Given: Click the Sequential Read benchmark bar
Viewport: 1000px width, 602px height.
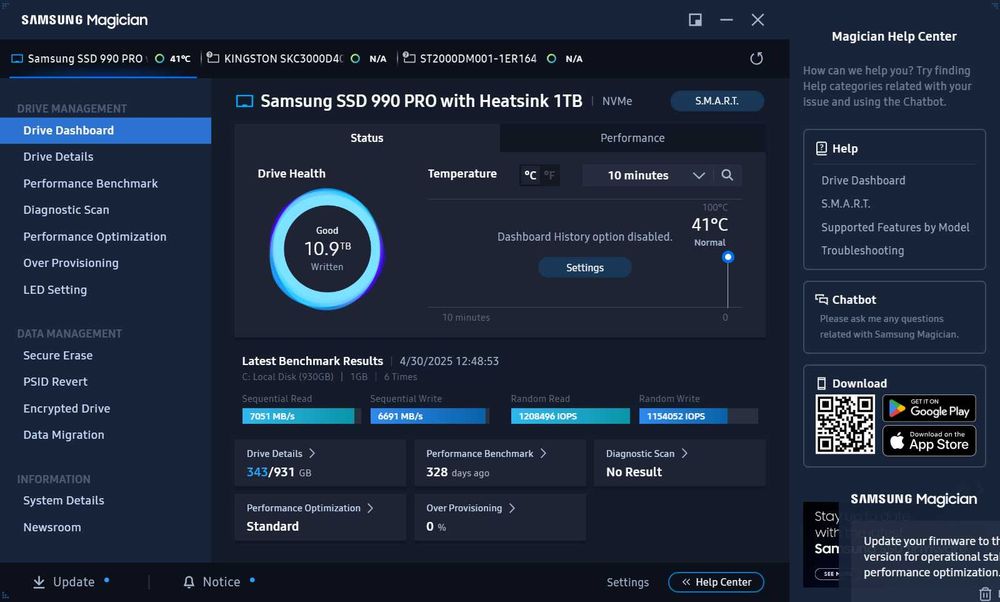Looking at the screenshot, I should click(x=301, y=416).
